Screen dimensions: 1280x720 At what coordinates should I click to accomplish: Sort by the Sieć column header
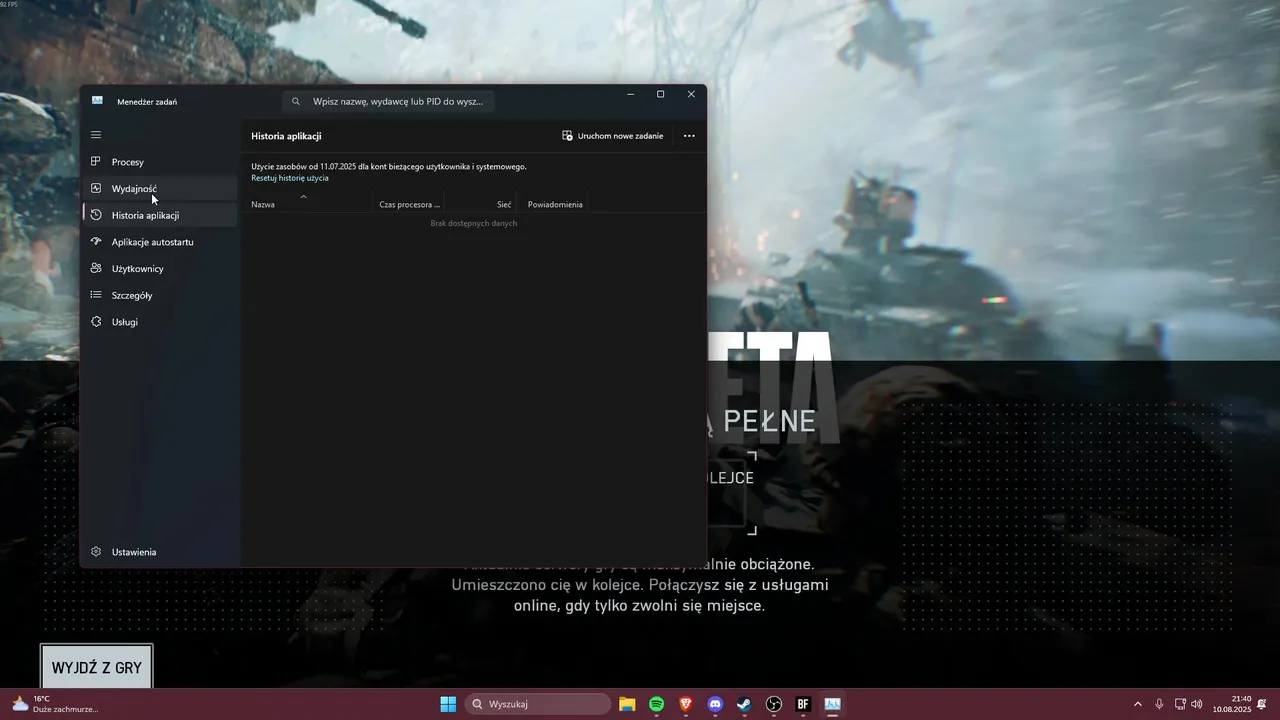tap(504, 204)
